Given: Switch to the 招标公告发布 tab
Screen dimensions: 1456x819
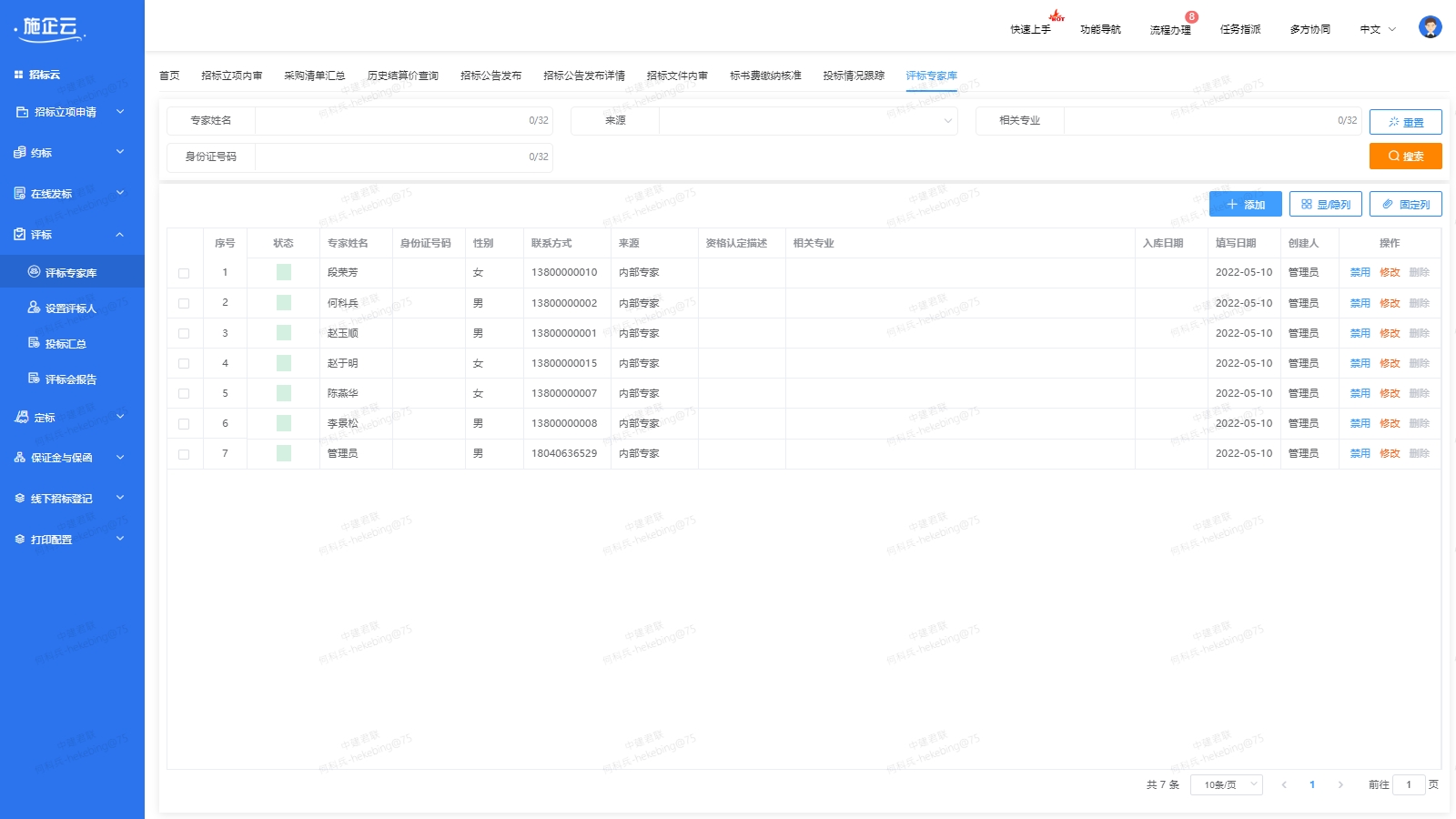Looking at the screenshot, I should [491, 76].
